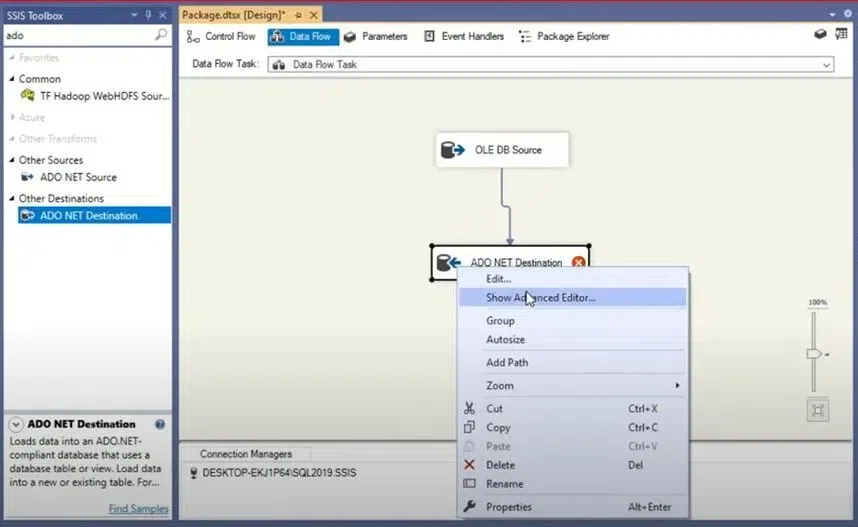This screenshot has width=858, height=527.
Task: Open the document tabs list dropdown arrow
Action: (832, 14)
